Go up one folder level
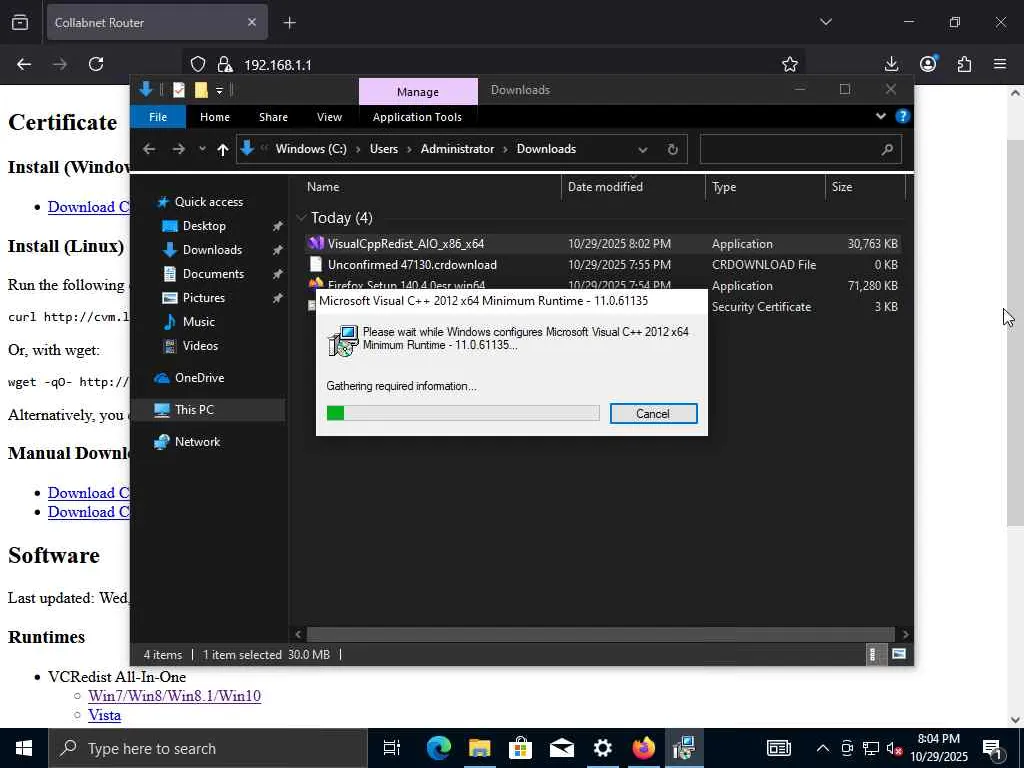The height and width of the screenshot is (768, 1024). click(223, 150)
